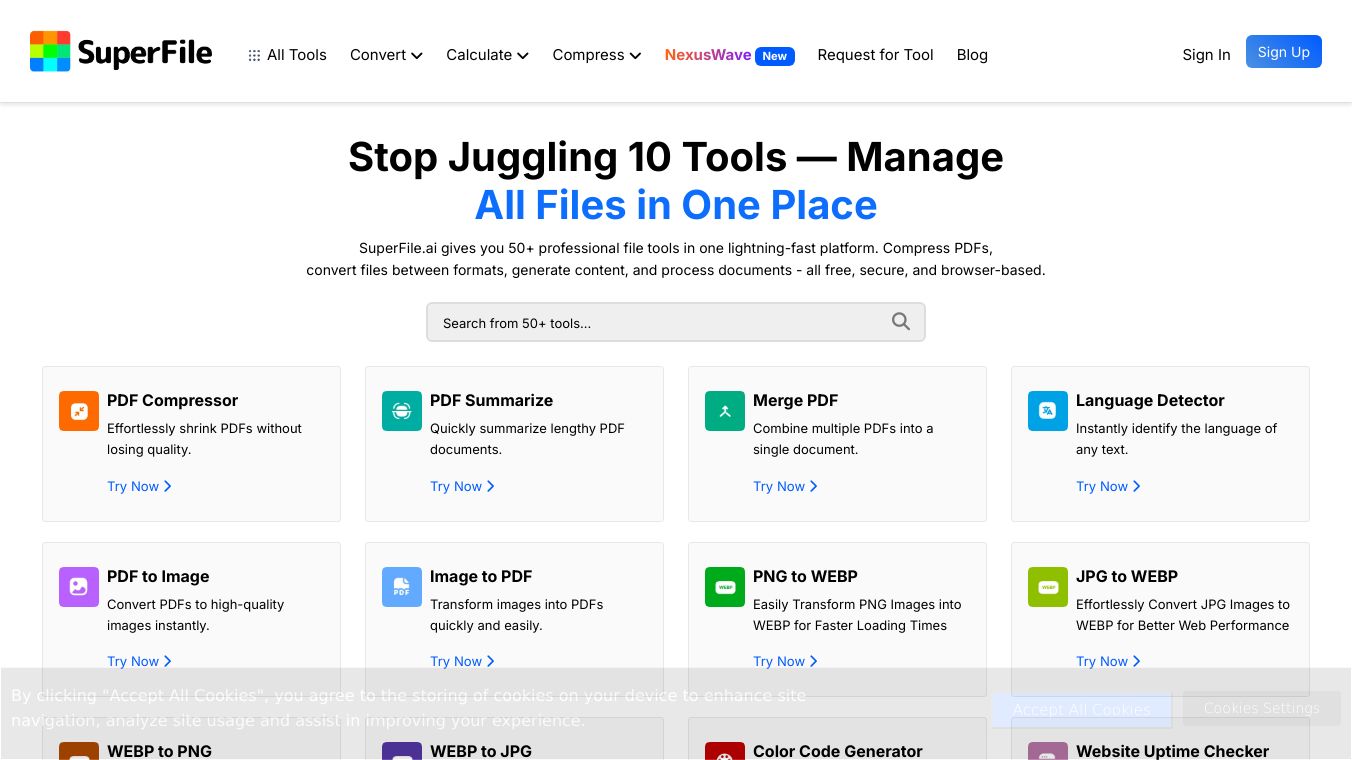This screenshot has width=1352, height=760.
Task: Click the All Tools grid icon
Action: click(x=254, y=56)
